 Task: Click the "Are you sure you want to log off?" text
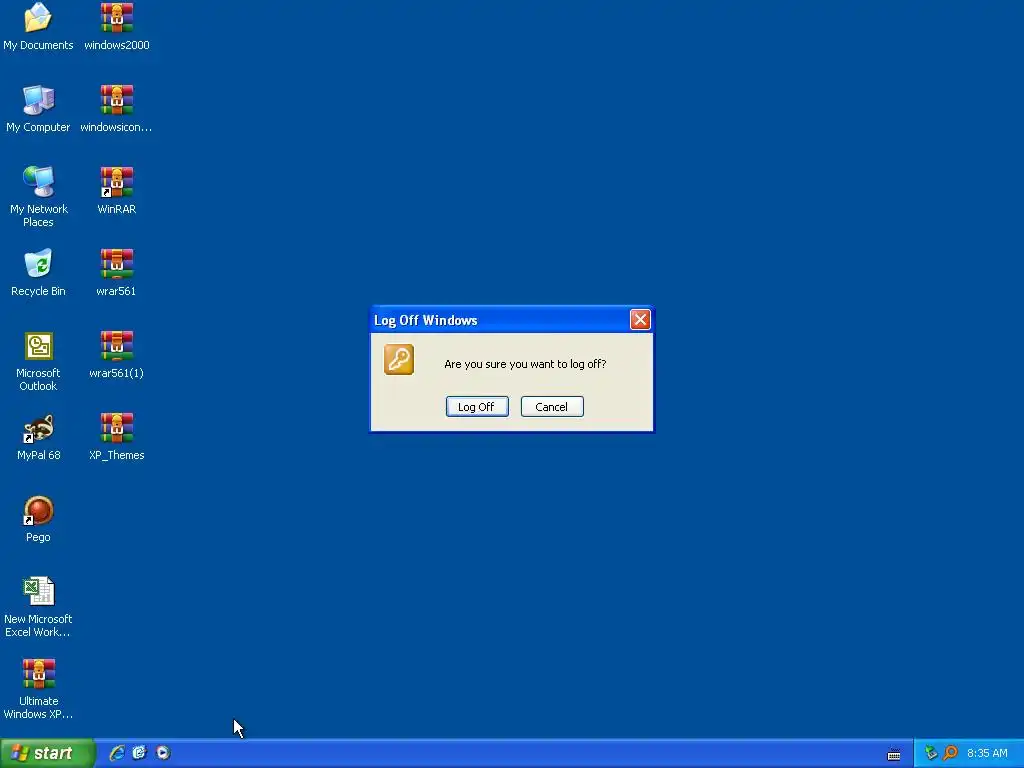[525, 364]
